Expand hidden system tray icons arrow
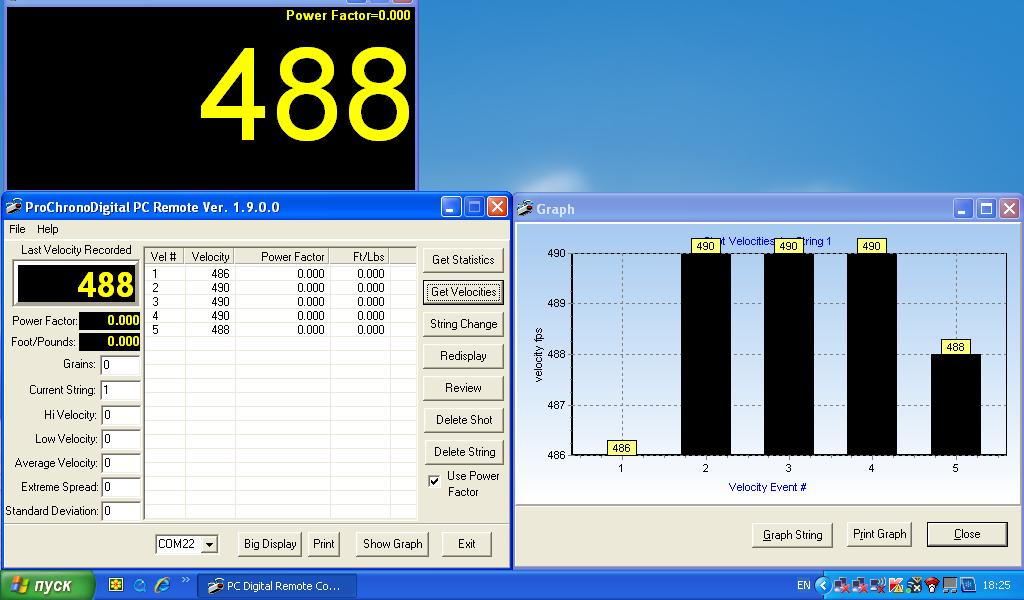1024x600 pixels. click(x=823, y=585)
